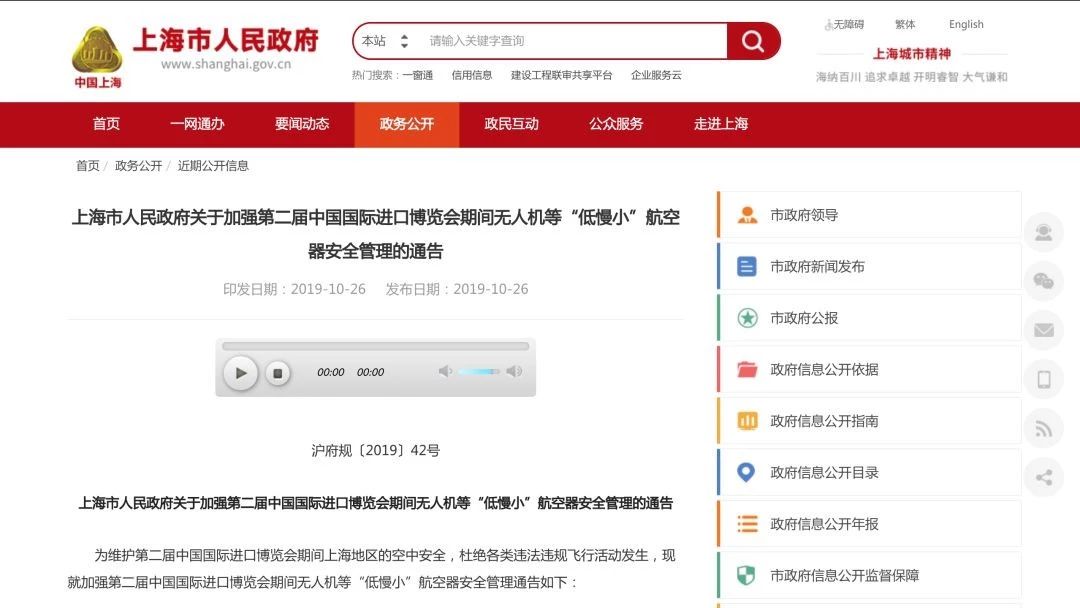Click the 政务公开 breadcrumb link
1080x608 pixels.
[138, 166]
